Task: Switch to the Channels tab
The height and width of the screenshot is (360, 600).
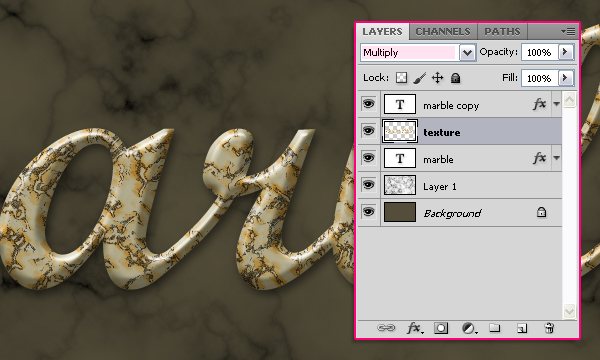Action: [x=443, y=31]
